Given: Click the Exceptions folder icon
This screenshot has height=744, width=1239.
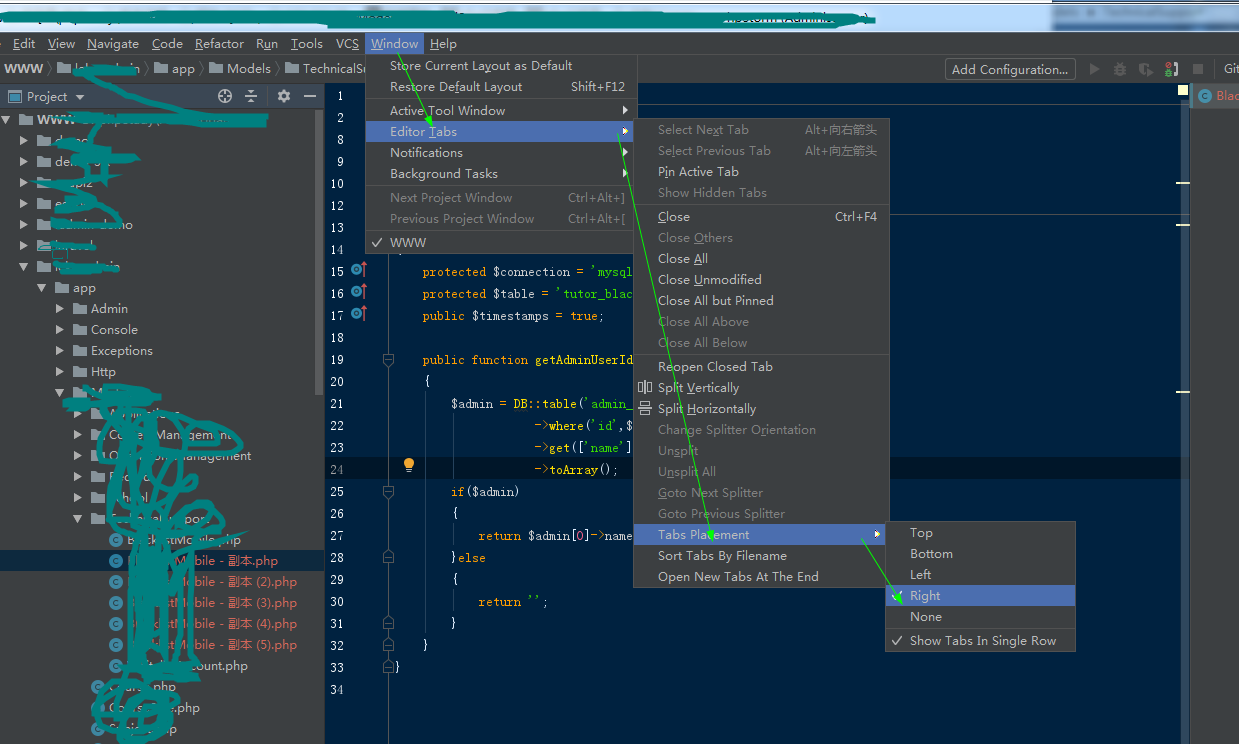Looking at the screenshot, I should (79, 350).
